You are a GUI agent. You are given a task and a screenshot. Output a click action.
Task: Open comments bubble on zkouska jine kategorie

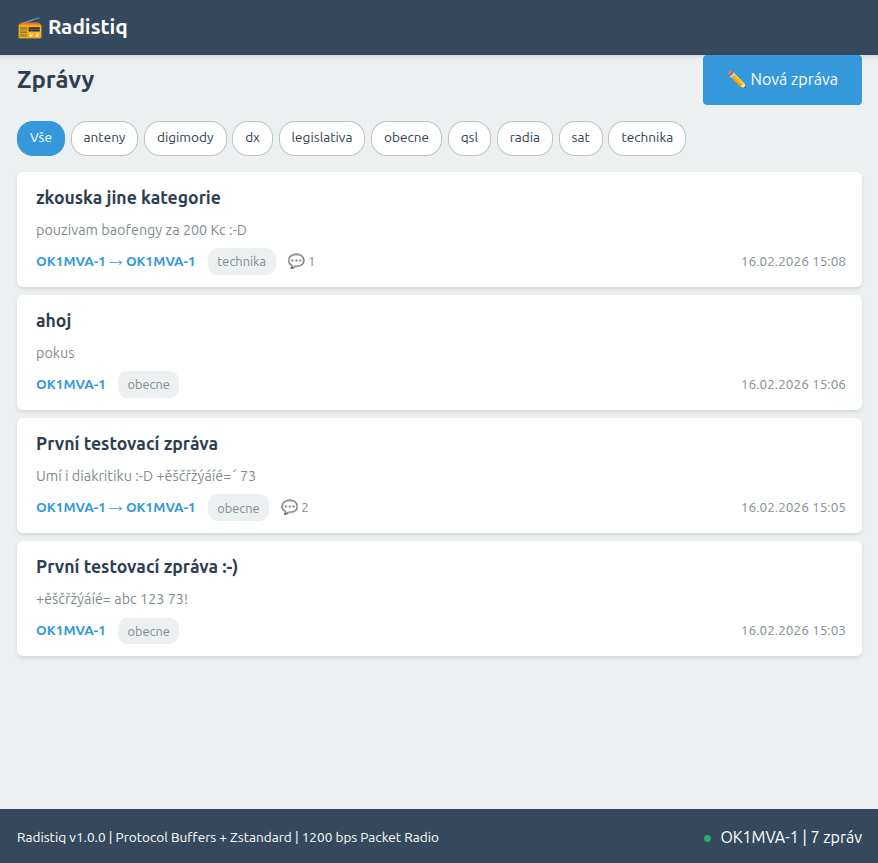click(x=301, y=262)
